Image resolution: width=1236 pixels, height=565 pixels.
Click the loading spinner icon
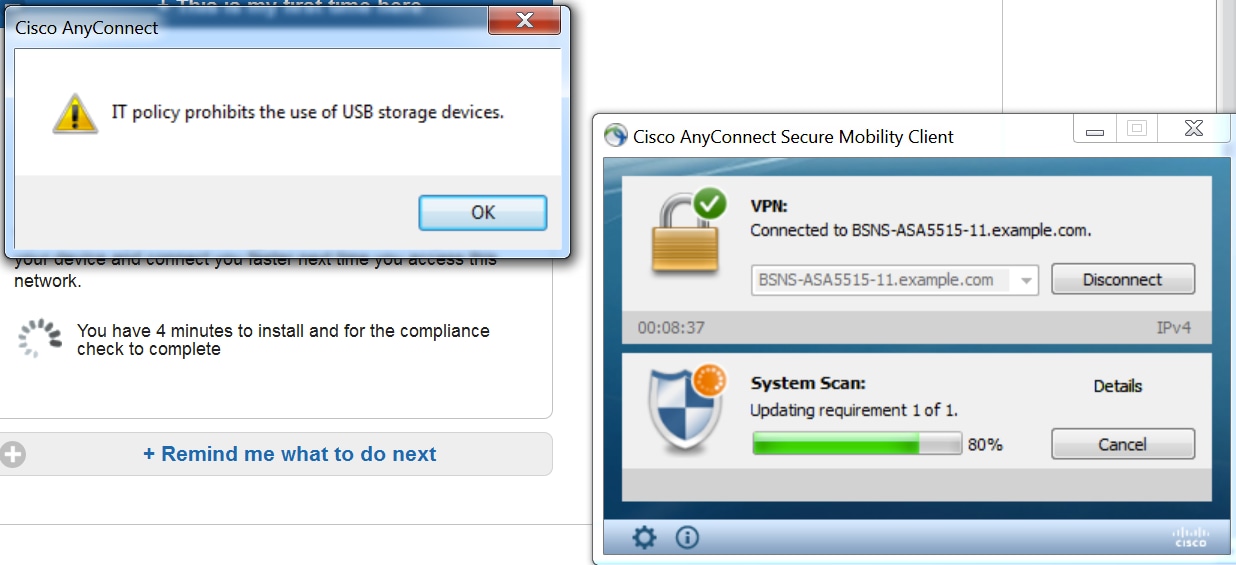(40, 339)
